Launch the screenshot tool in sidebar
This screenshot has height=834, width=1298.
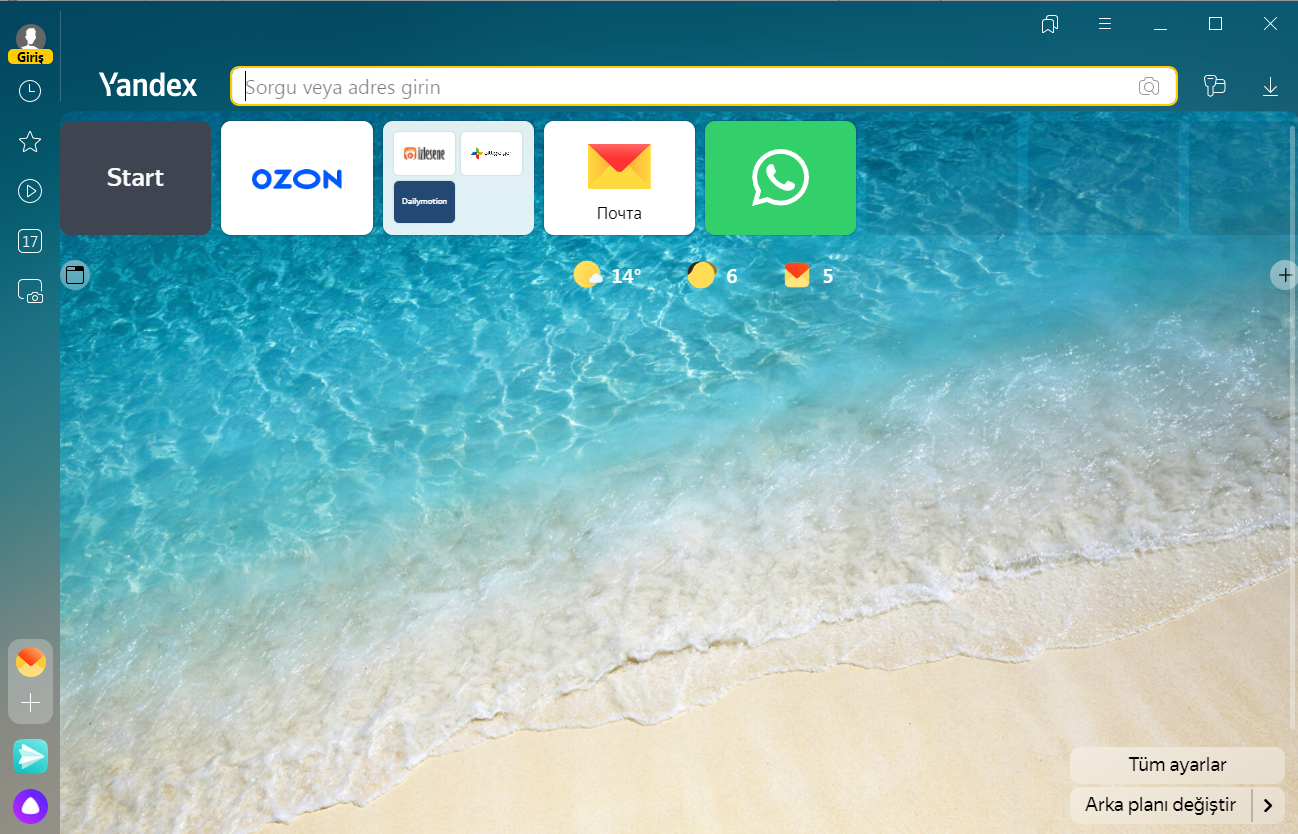[30, 291]
